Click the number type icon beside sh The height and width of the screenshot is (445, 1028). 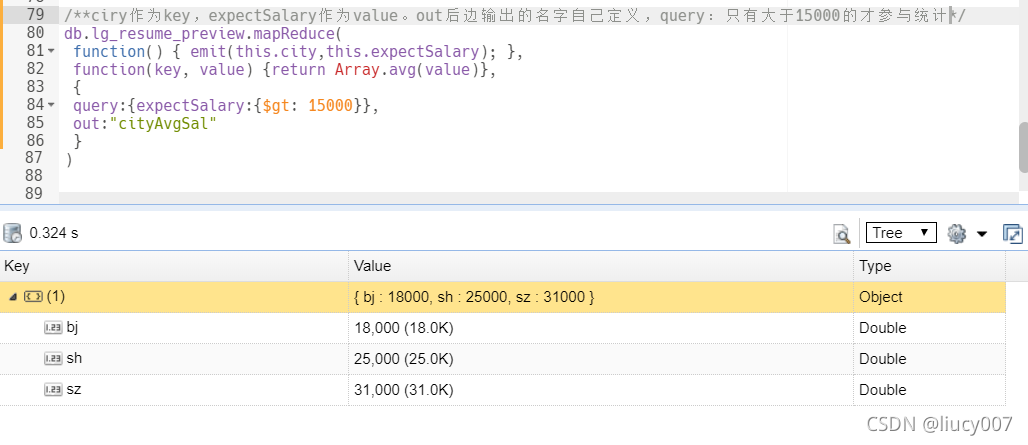click(53, 358)
